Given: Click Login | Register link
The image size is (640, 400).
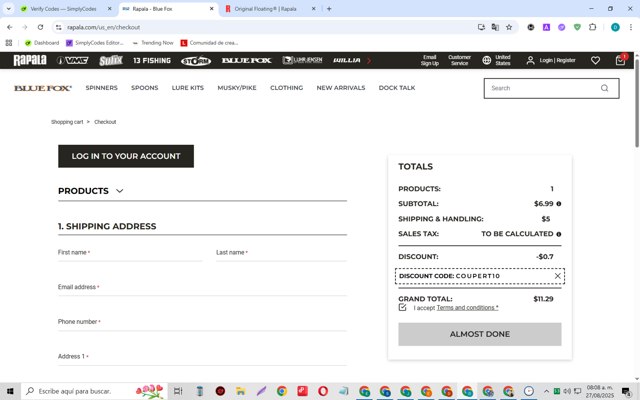Looking at the screenshot, I should [x=557, y=60].
